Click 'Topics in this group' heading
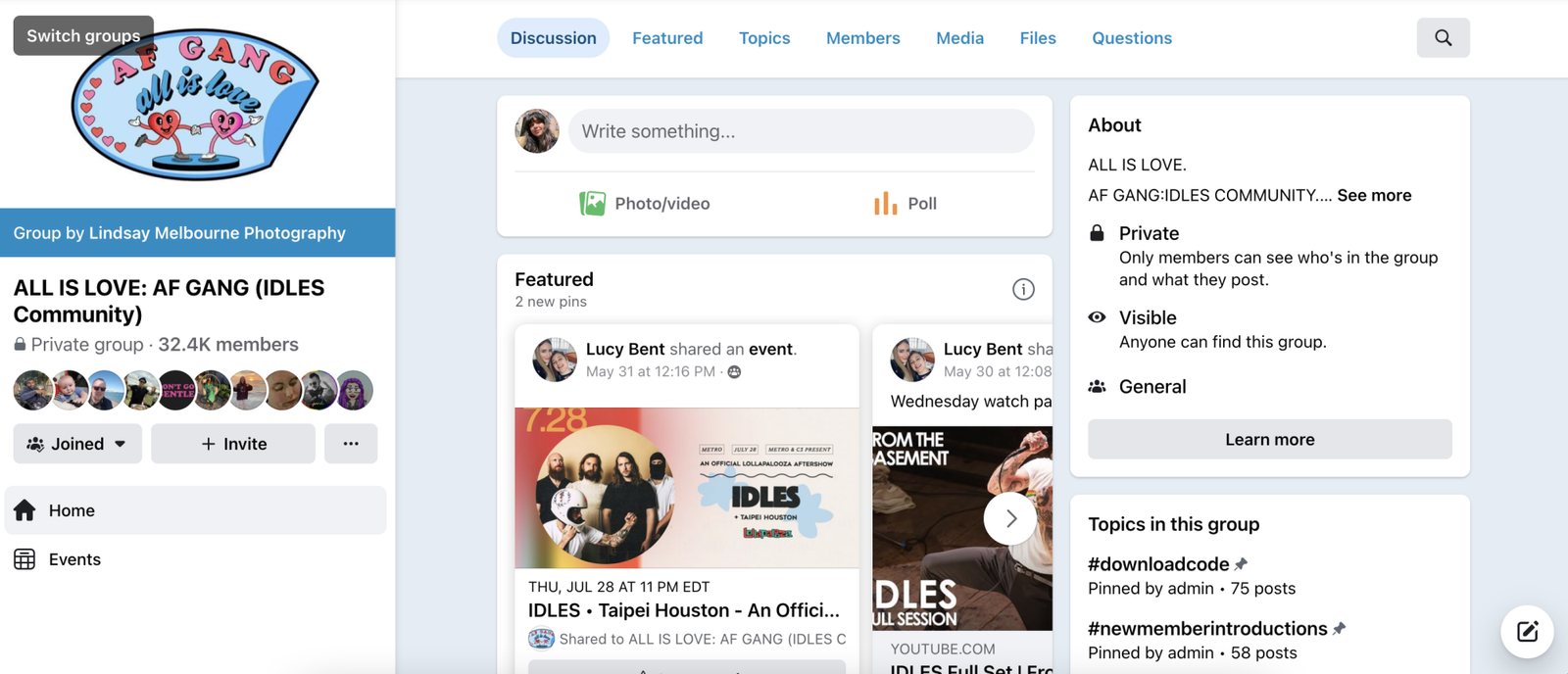 pos(1174,524)
